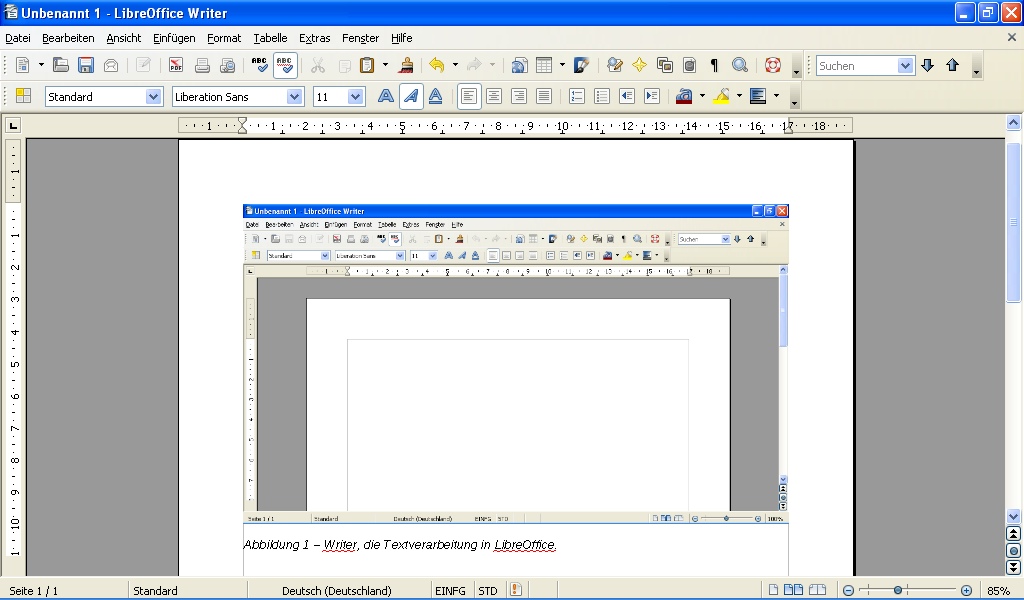Open the Ansicht menu

tap(123, 38)
